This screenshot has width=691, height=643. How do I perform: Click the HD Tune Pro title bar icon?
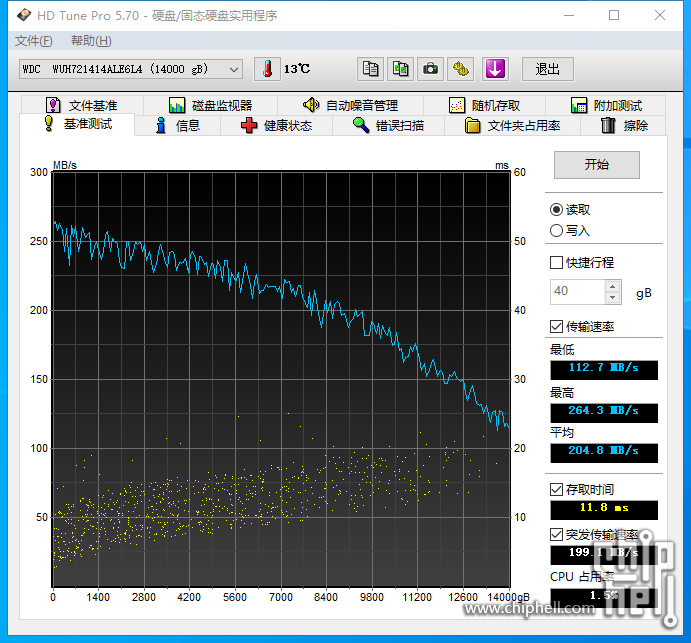tap(24, 15)
